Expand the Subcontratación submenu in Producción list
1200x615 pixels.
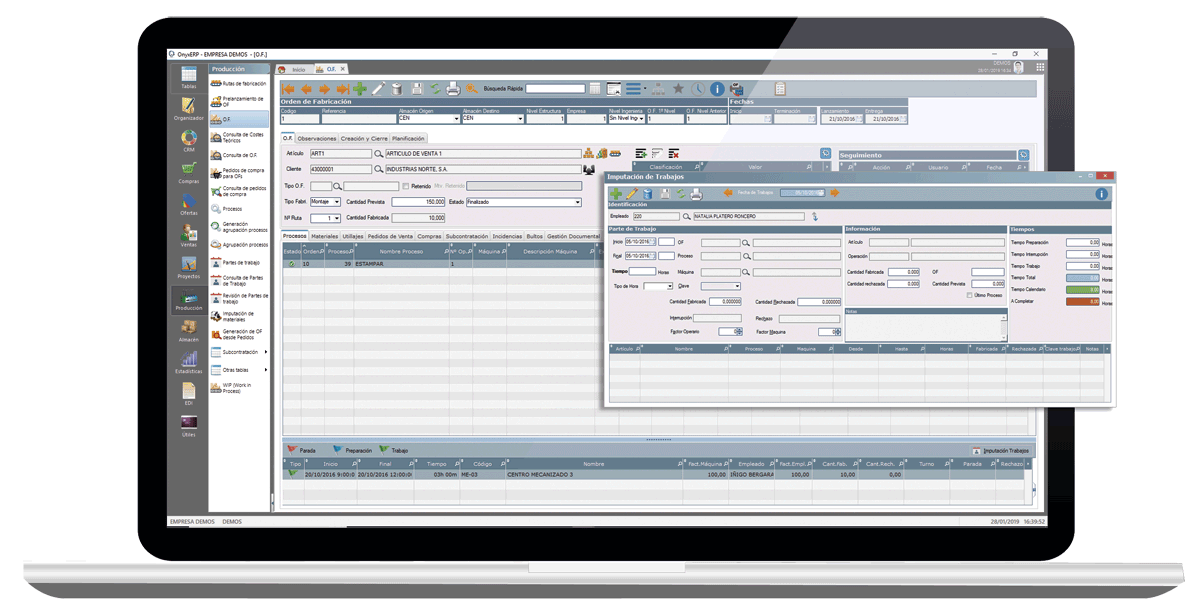pos(265,352)
